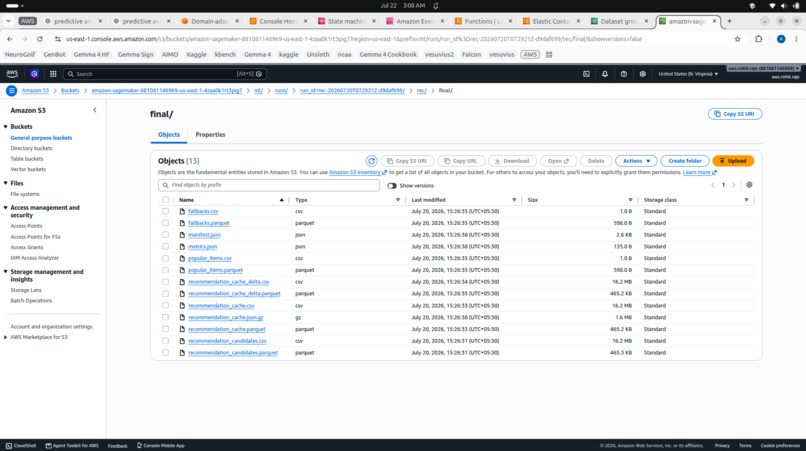Open the help question mark icon
Screen dimensions: 806x451
coord(624,74)
